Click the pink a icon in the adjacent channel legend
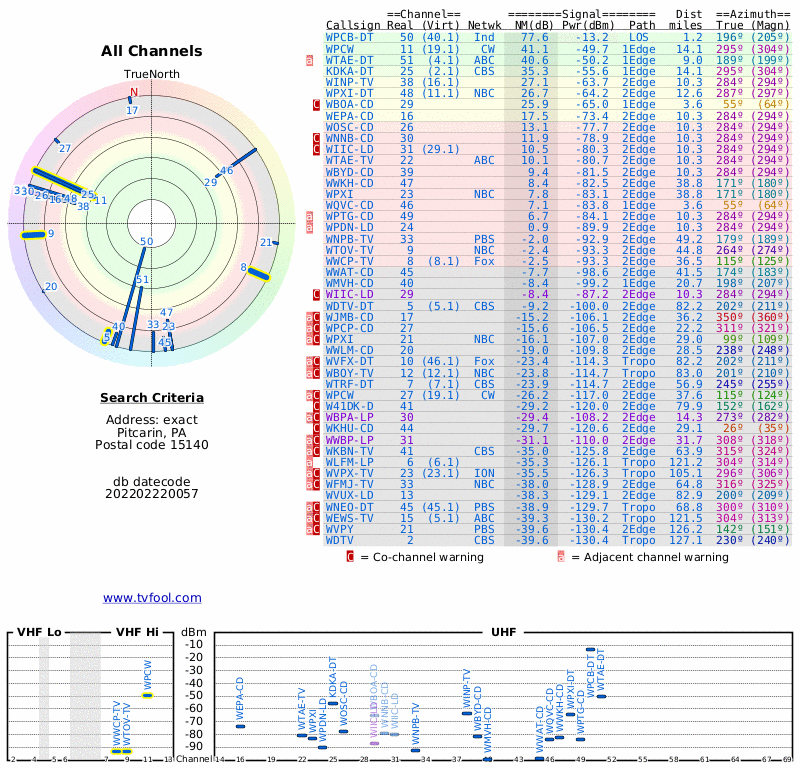This screenshot has height=768, width=800. click(561, 557)
